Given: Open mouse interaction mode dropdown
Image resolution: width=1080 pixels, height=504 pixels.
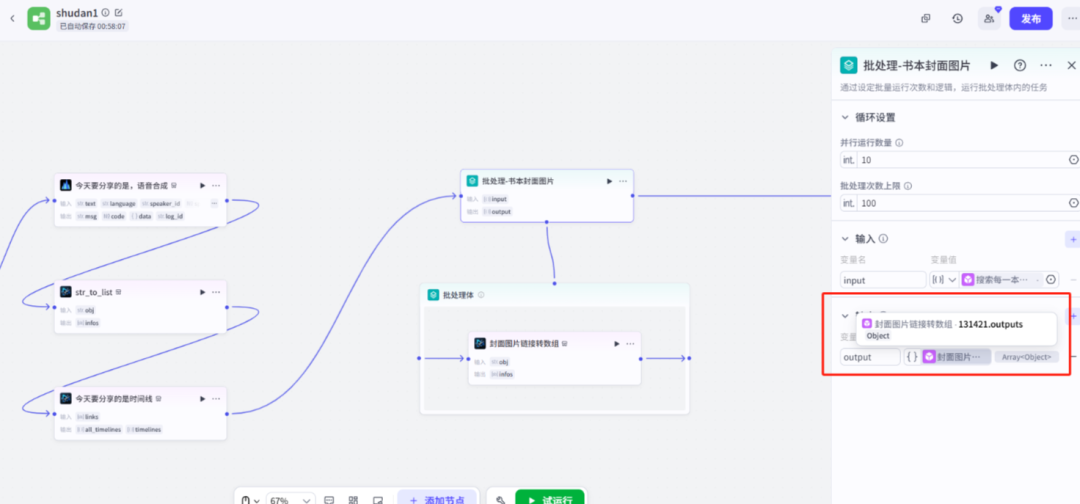Looking at the screenshot, I should (249, 501).
